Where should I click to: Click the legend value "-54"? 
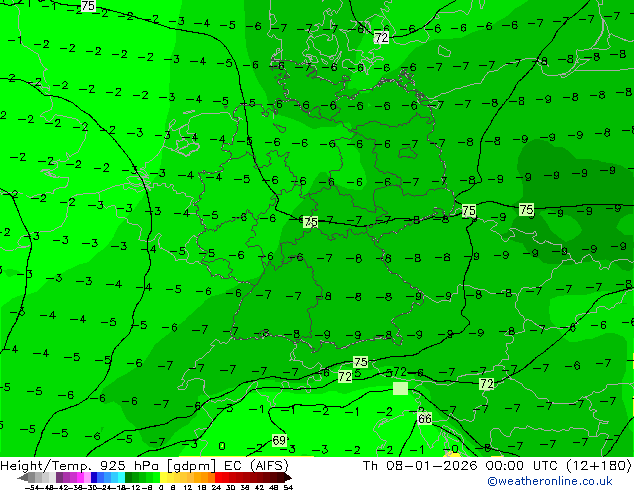[x=32, y=487]
